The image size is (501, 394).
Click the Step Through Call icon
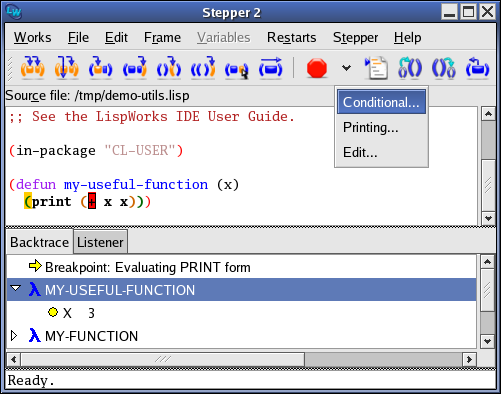tap(67, 68)
